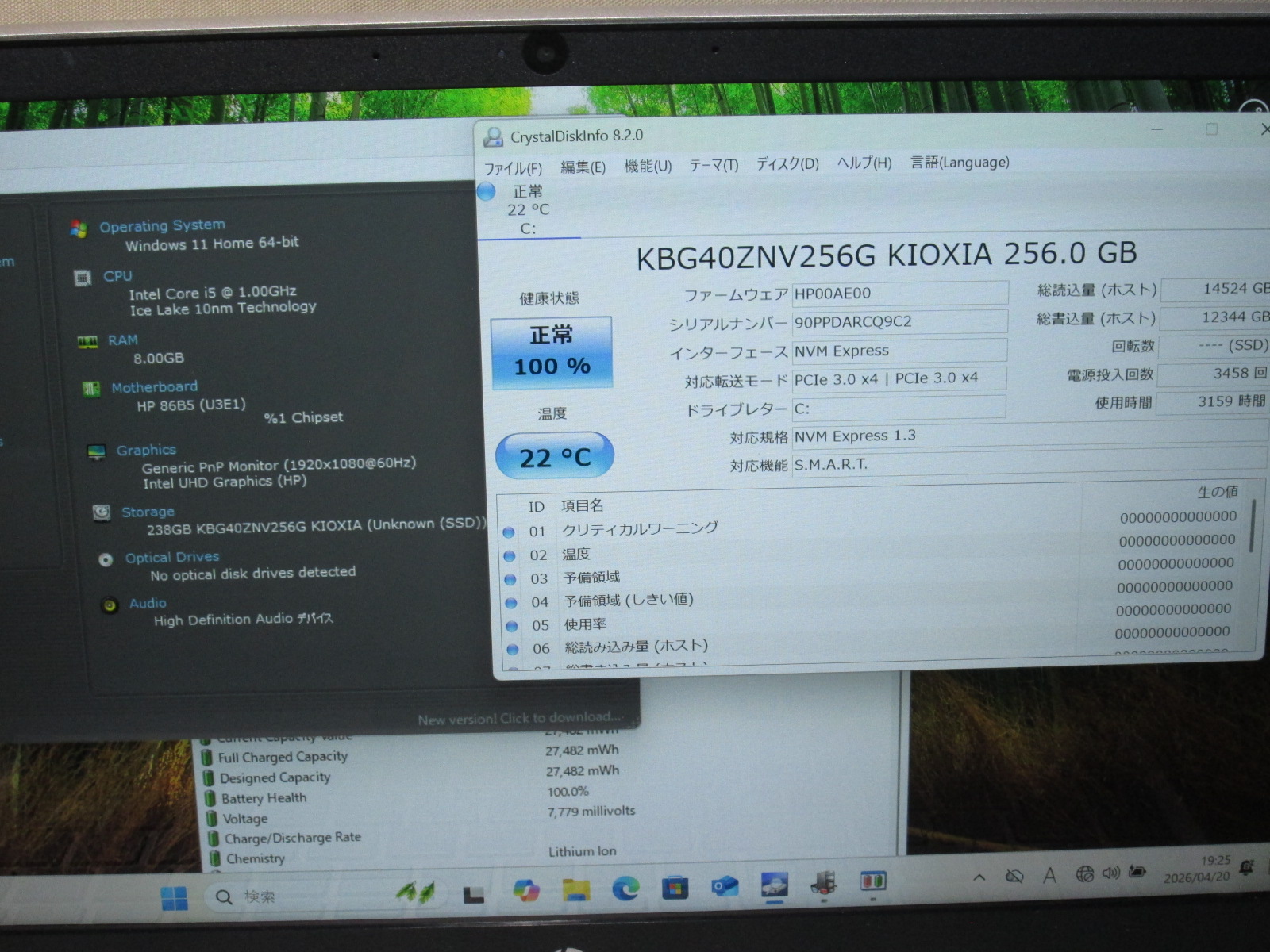Open the 機能(U) menu
The height and width of the screenshot is (952, 1270).
click(648, 166)
